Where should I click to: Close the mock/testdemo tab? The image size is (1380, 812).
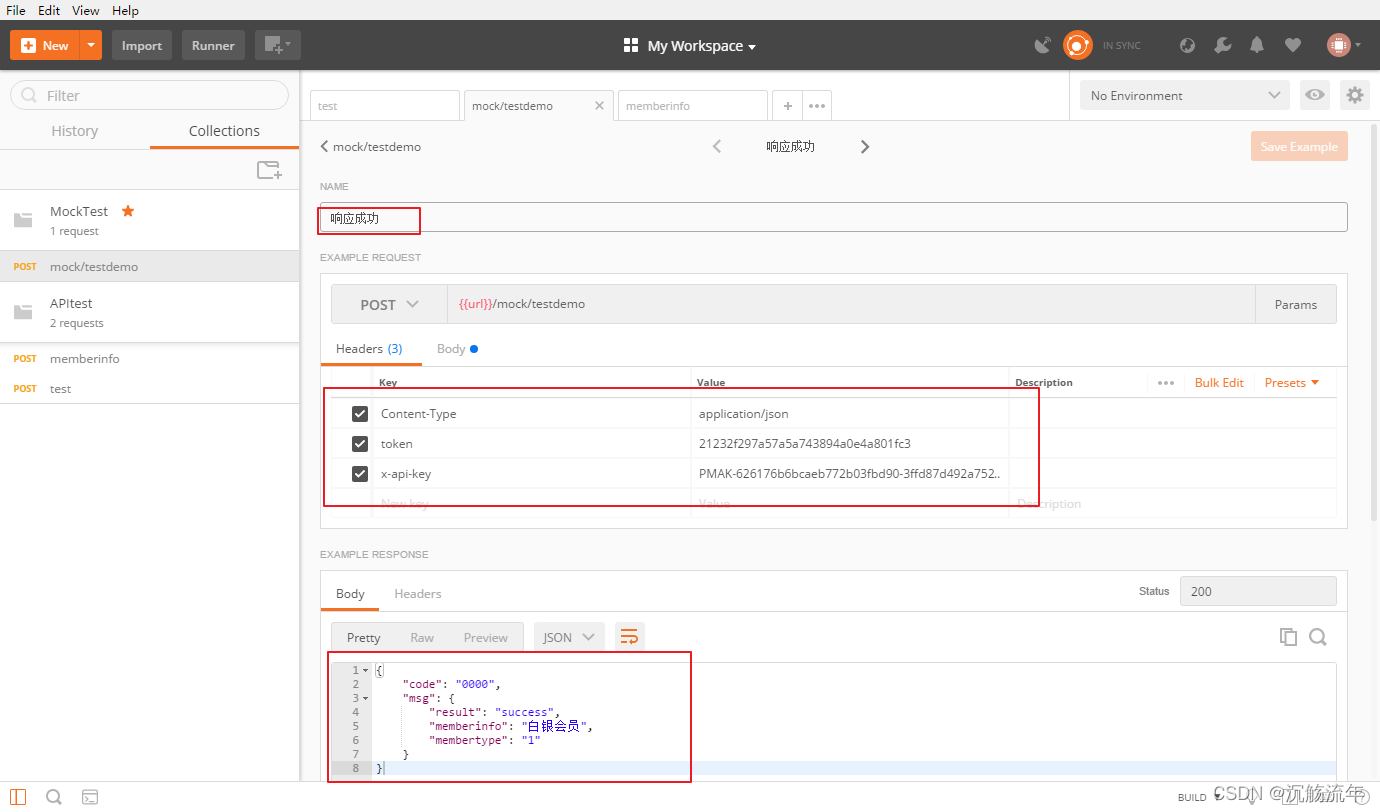pos(600,105)
